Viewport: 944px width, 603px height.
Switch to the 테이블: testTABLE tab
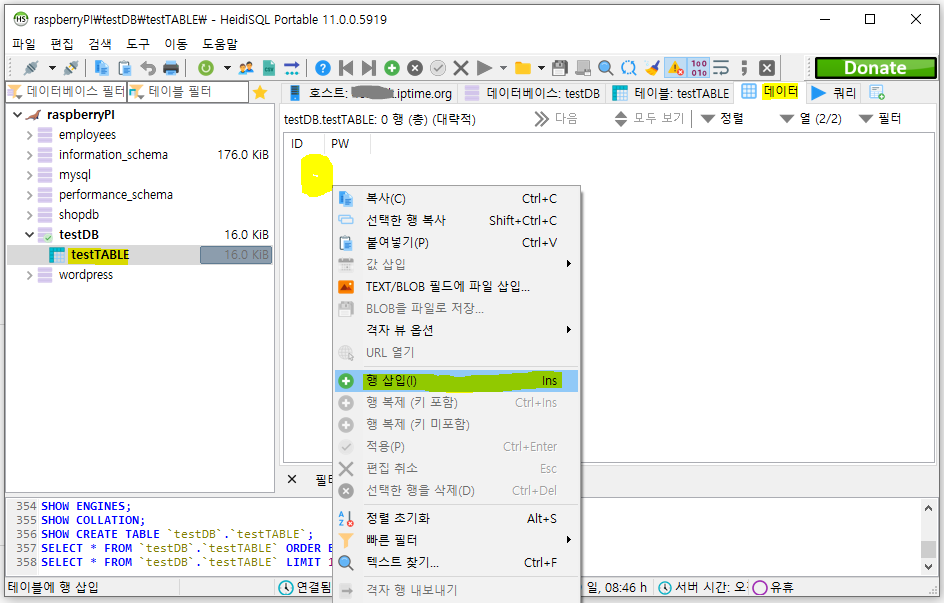point(671,93)
